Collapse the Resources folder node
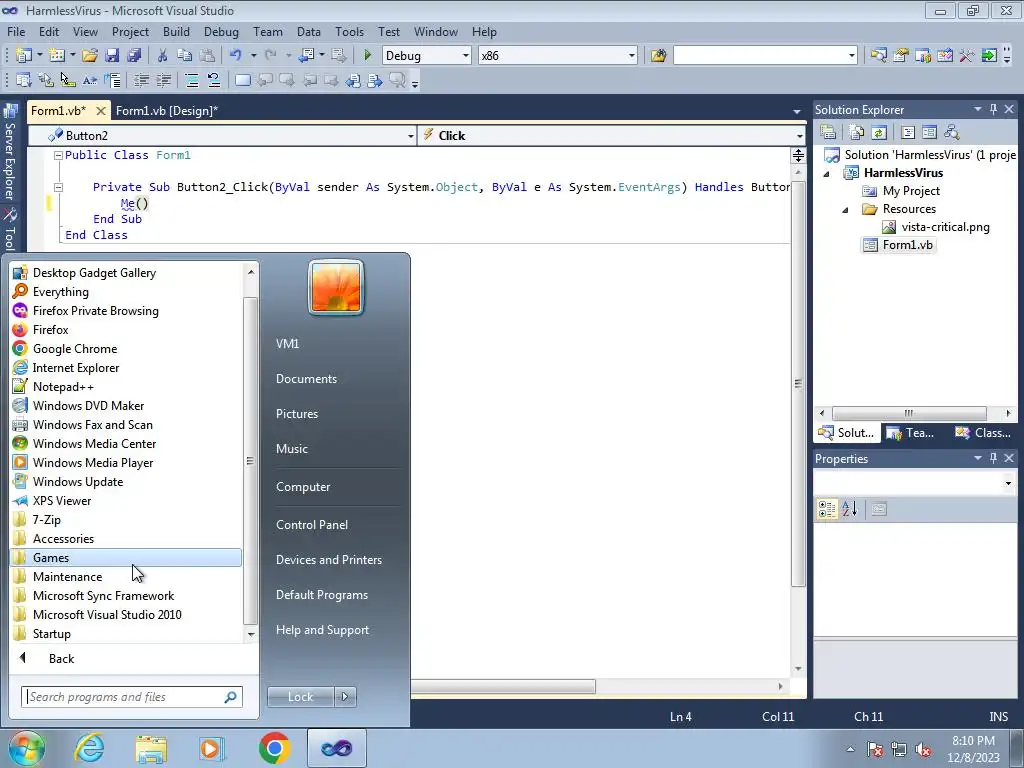 click(845, 210)
